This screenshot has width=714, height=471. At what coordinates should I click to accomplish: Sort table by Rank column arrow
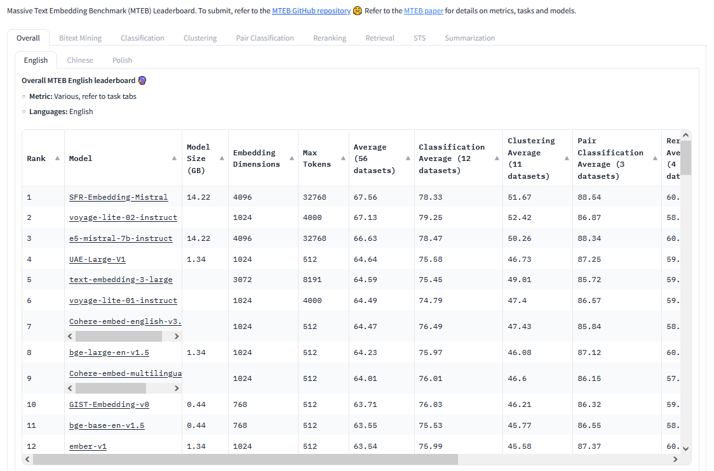57,158
